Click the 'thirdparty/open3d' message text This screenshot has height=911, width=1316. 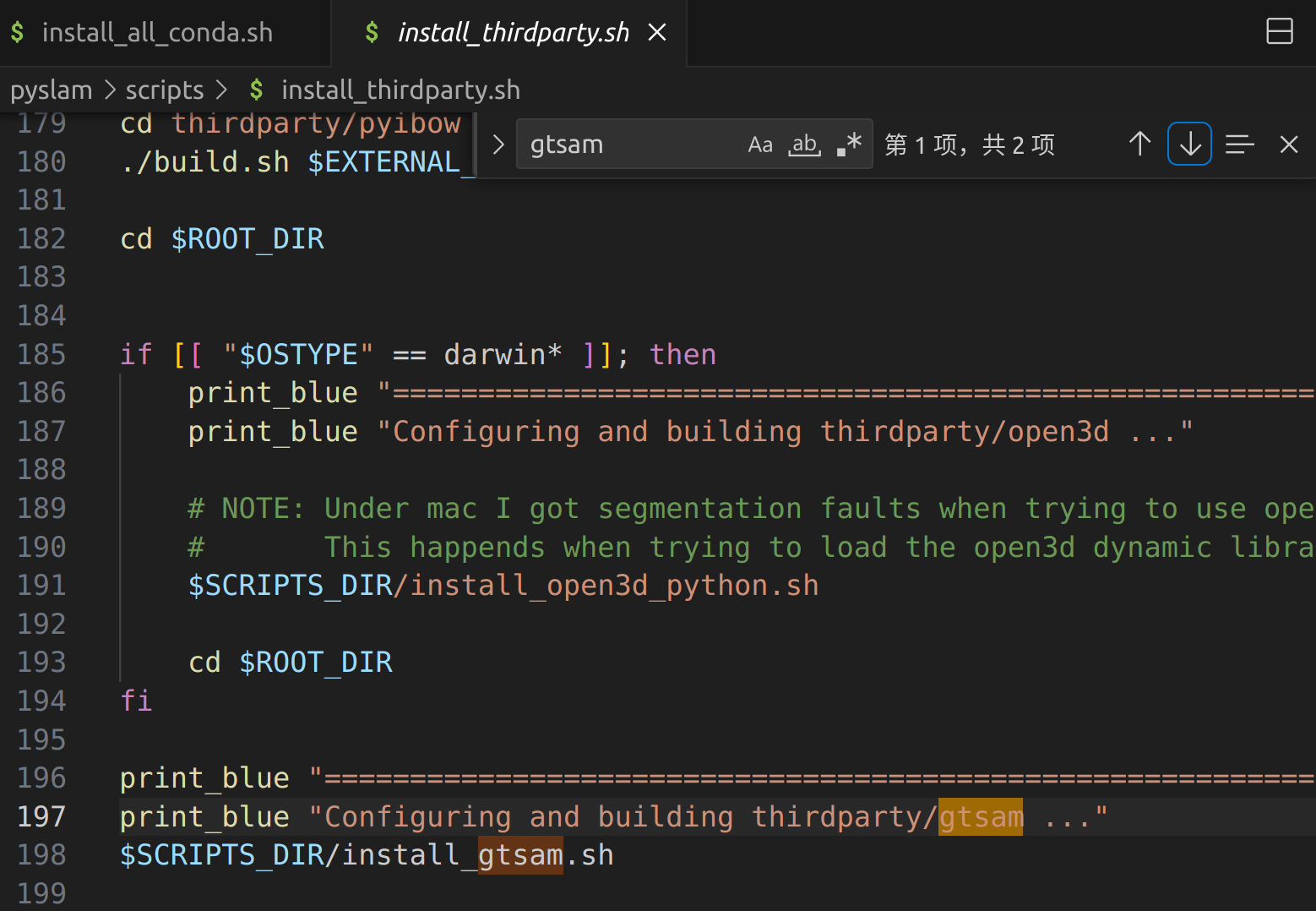coord(965,432)
